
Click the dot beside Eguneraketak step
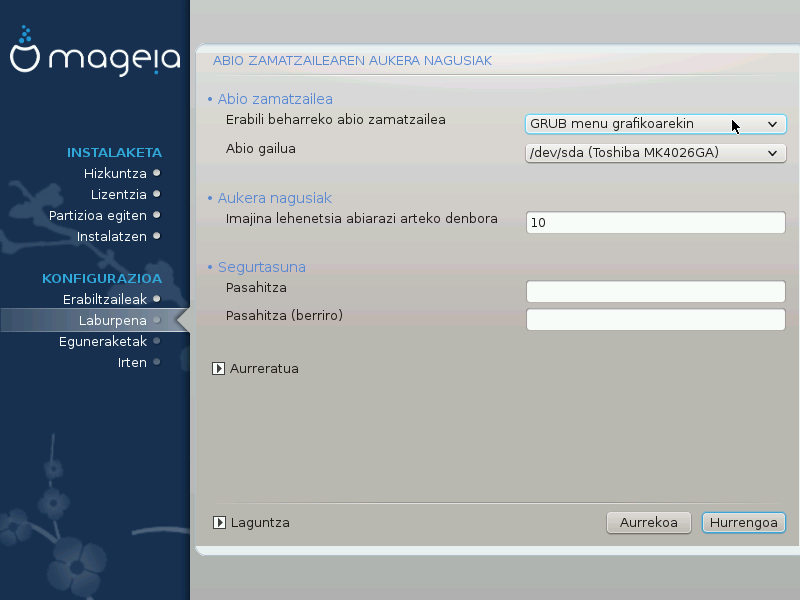click(157, 341)
